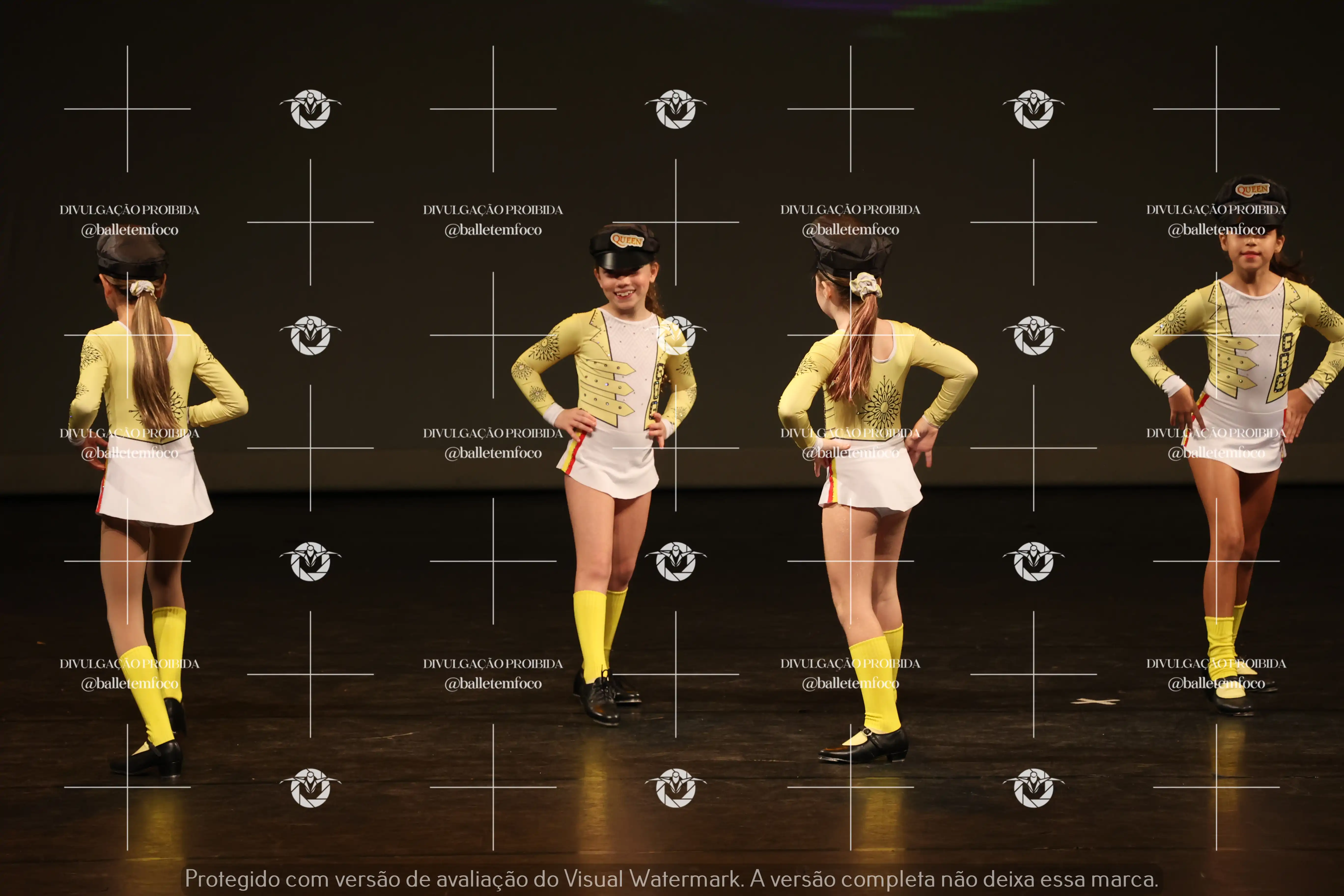The width and height of the screenshot is (1344, 896).
Task: Click the QUEEN badge on center dancer's cap
Action: [x=627, y=240]
